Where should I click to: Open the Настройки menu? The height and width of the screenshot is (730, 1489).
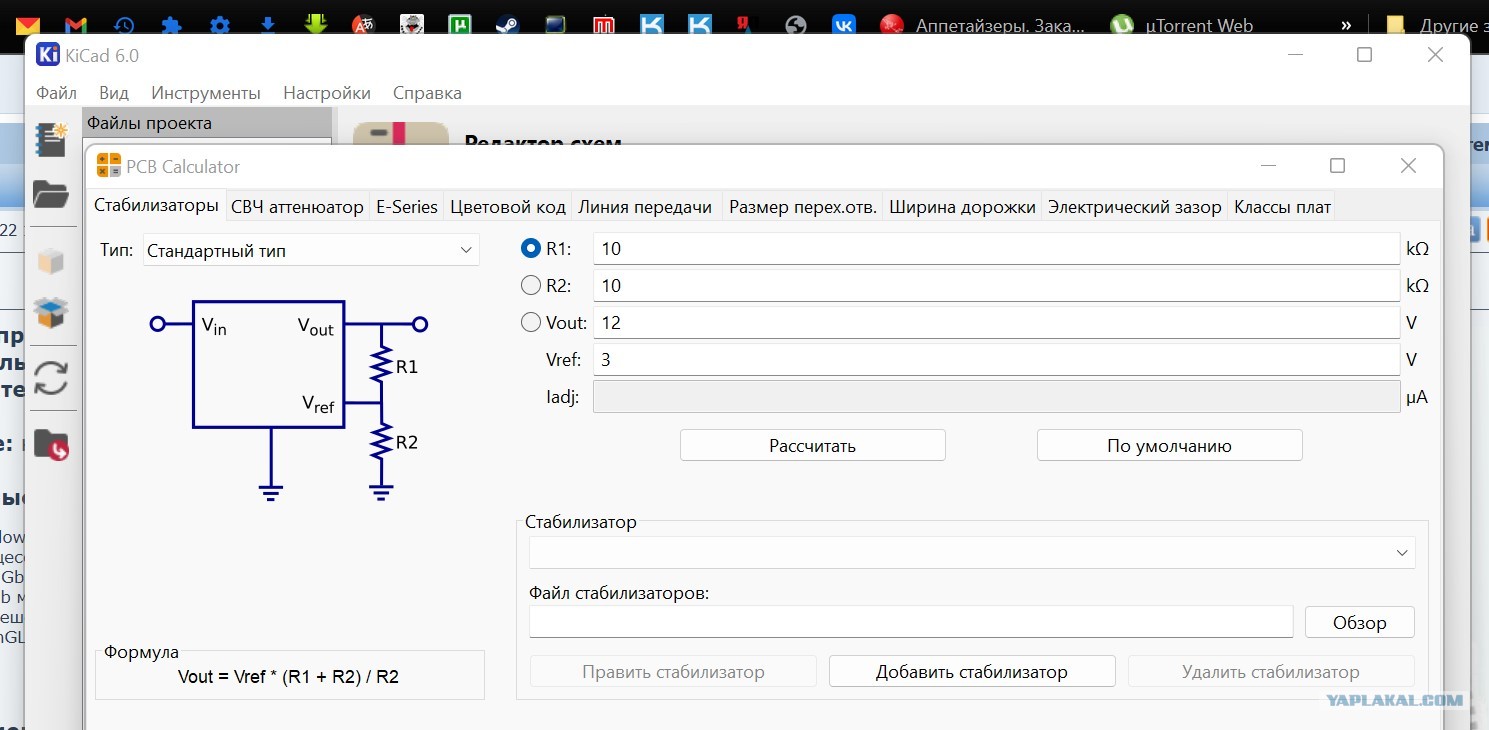pyautogui.click(x=327, y=93)
